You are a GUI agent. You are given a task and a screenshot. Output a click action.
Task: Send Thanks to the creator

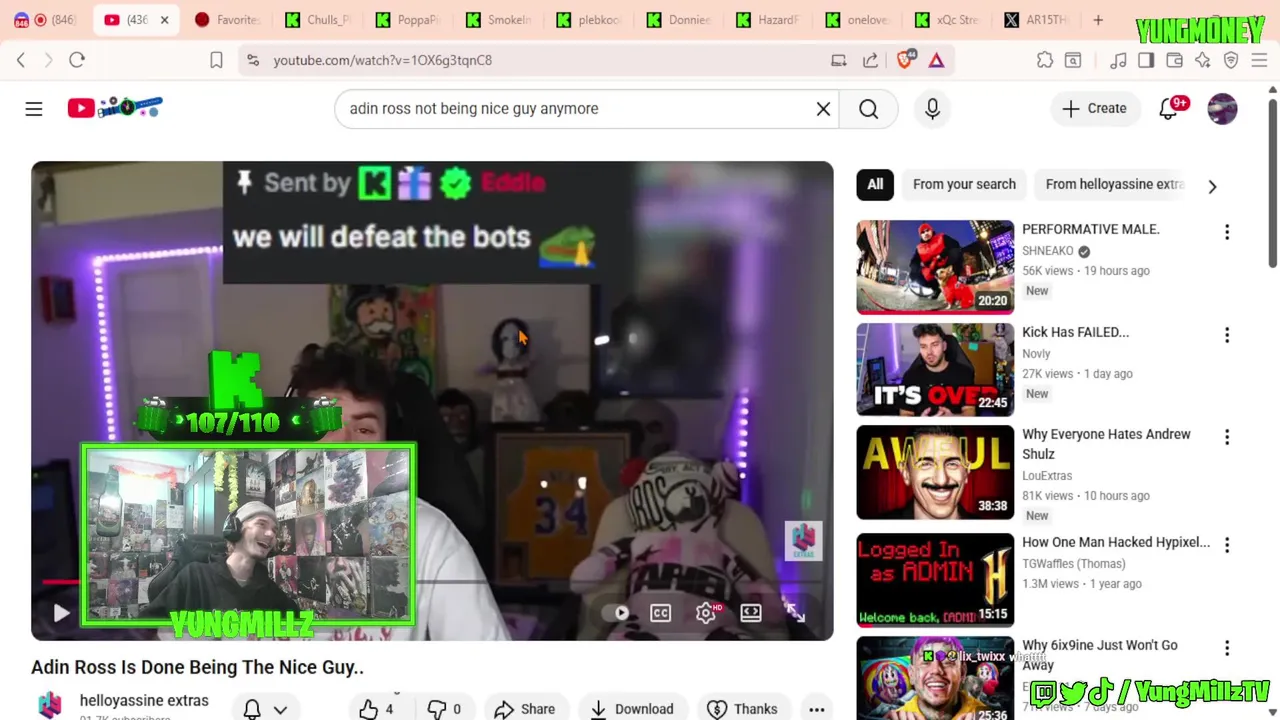click(x=742, y=709)
